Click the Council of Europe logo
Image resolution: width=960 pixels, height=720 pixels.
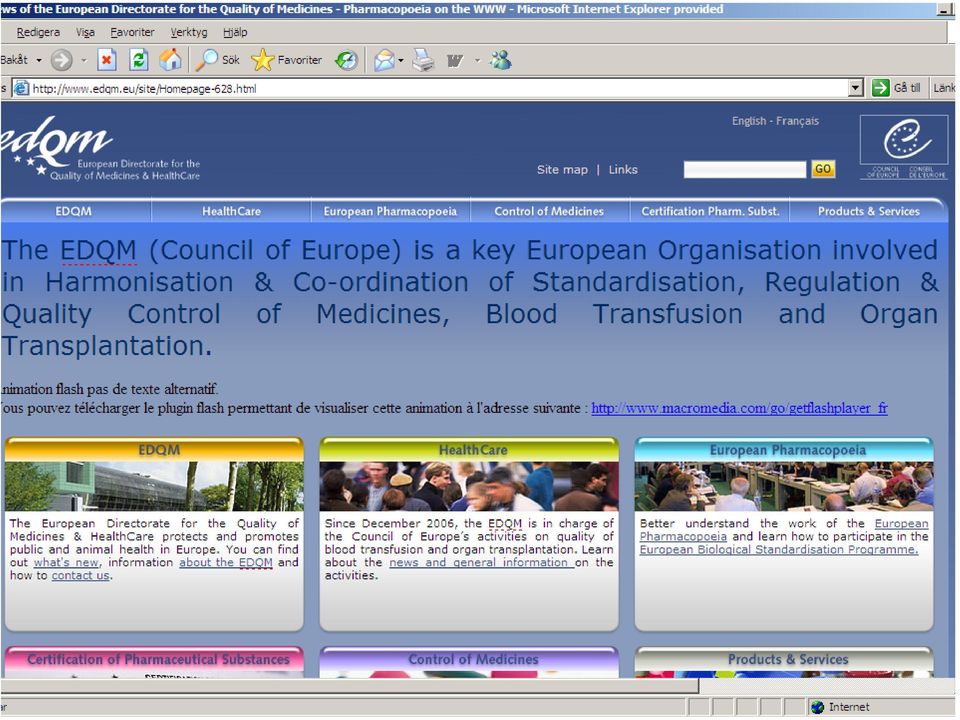click(904, 147)
